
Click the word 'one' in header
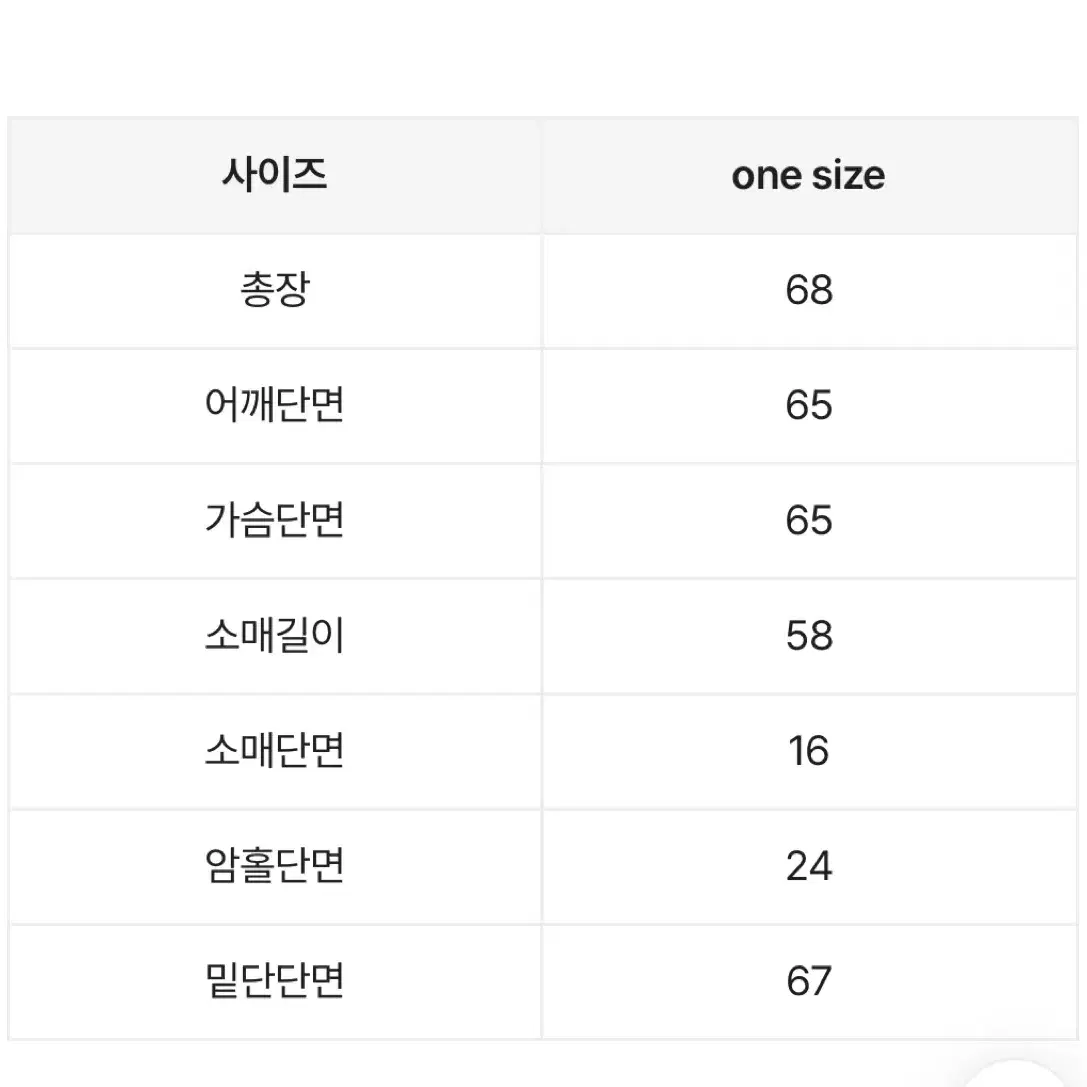766,177
